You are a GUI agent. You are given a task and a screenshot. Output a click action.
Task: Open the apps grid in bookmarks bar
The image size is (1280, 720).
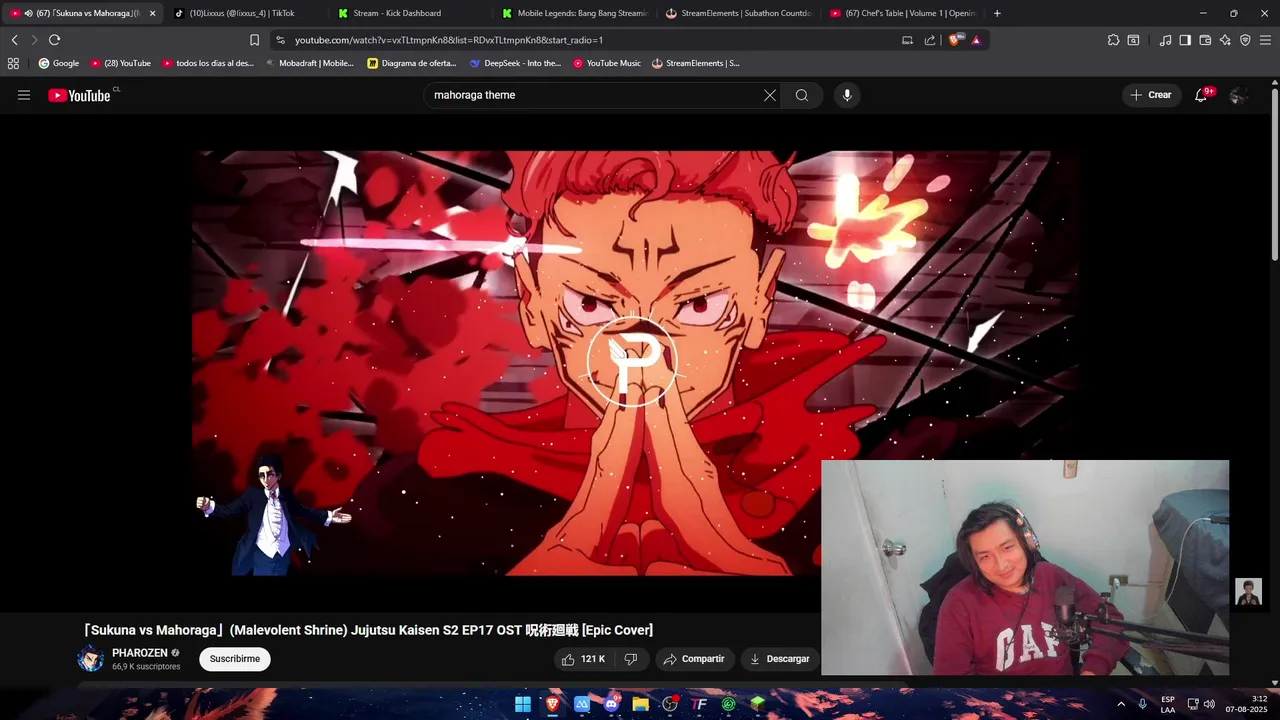pyautogui.click(x=13, y=63)
